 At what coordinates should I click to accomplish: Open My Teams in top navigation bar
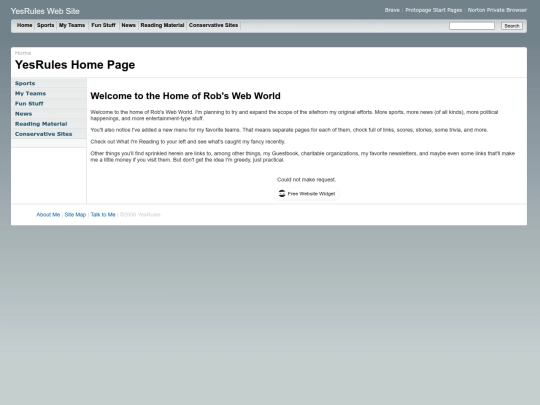[72, 25]
